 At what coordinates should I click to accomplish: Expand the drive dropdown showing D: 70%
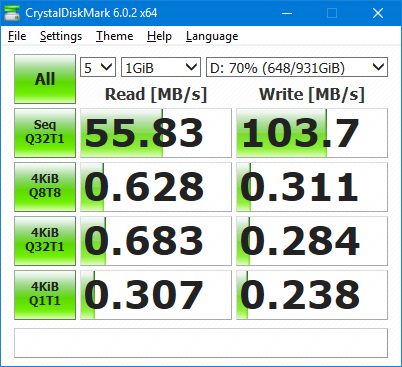pos(297,67)
